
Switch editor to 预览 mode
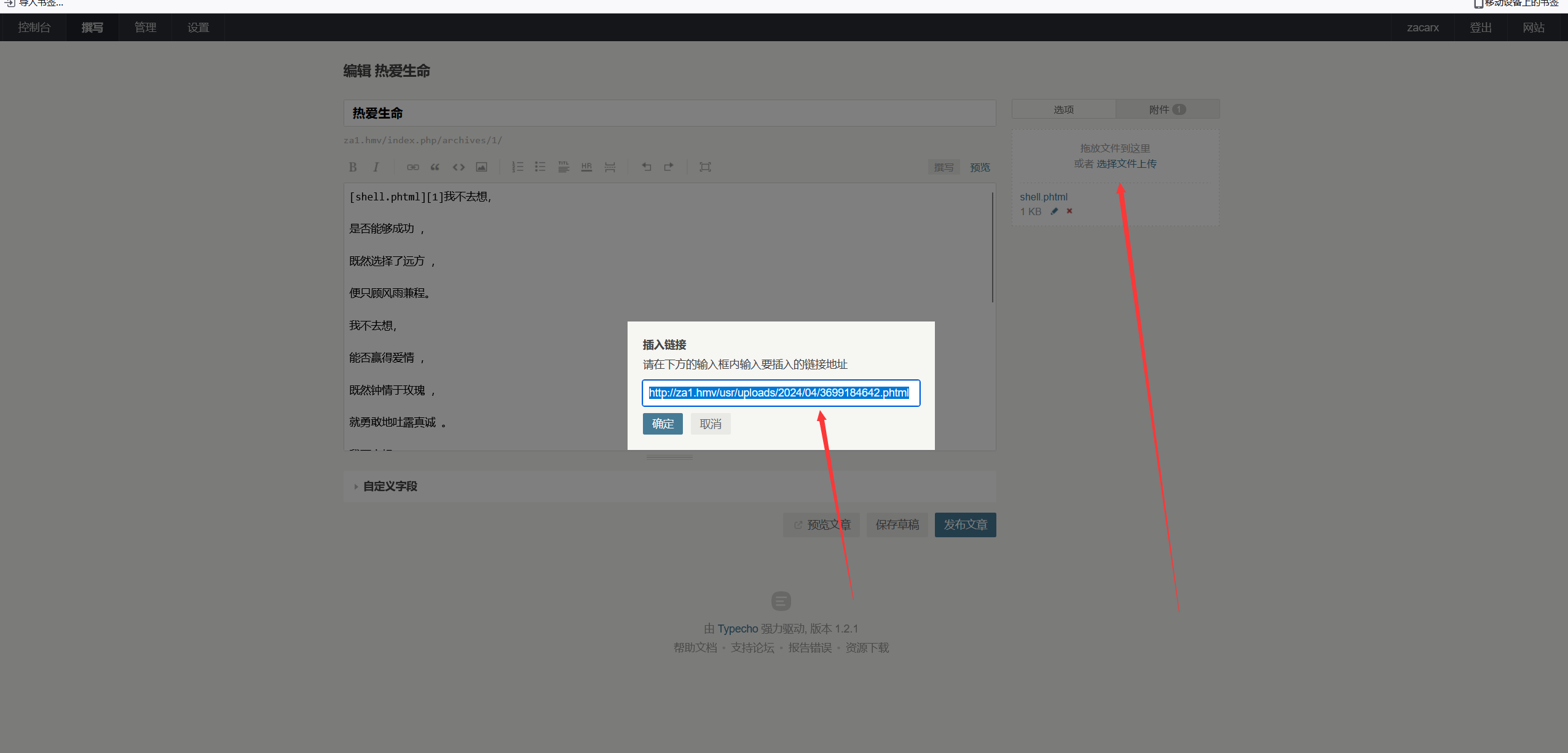coord(980,167)
